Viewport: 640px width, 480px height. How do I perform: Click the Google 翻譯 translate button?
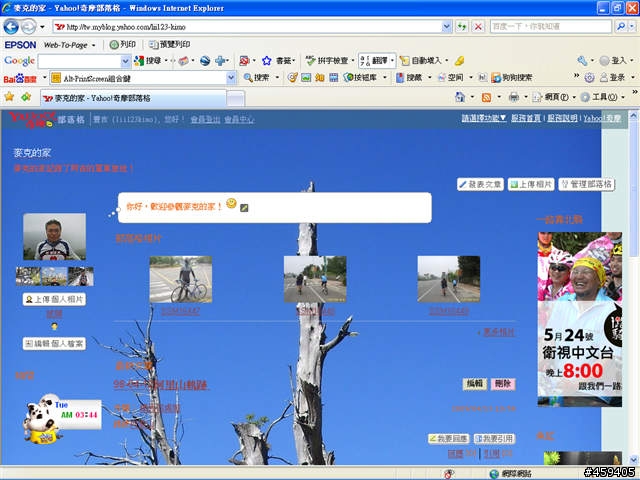coord(375,61)
